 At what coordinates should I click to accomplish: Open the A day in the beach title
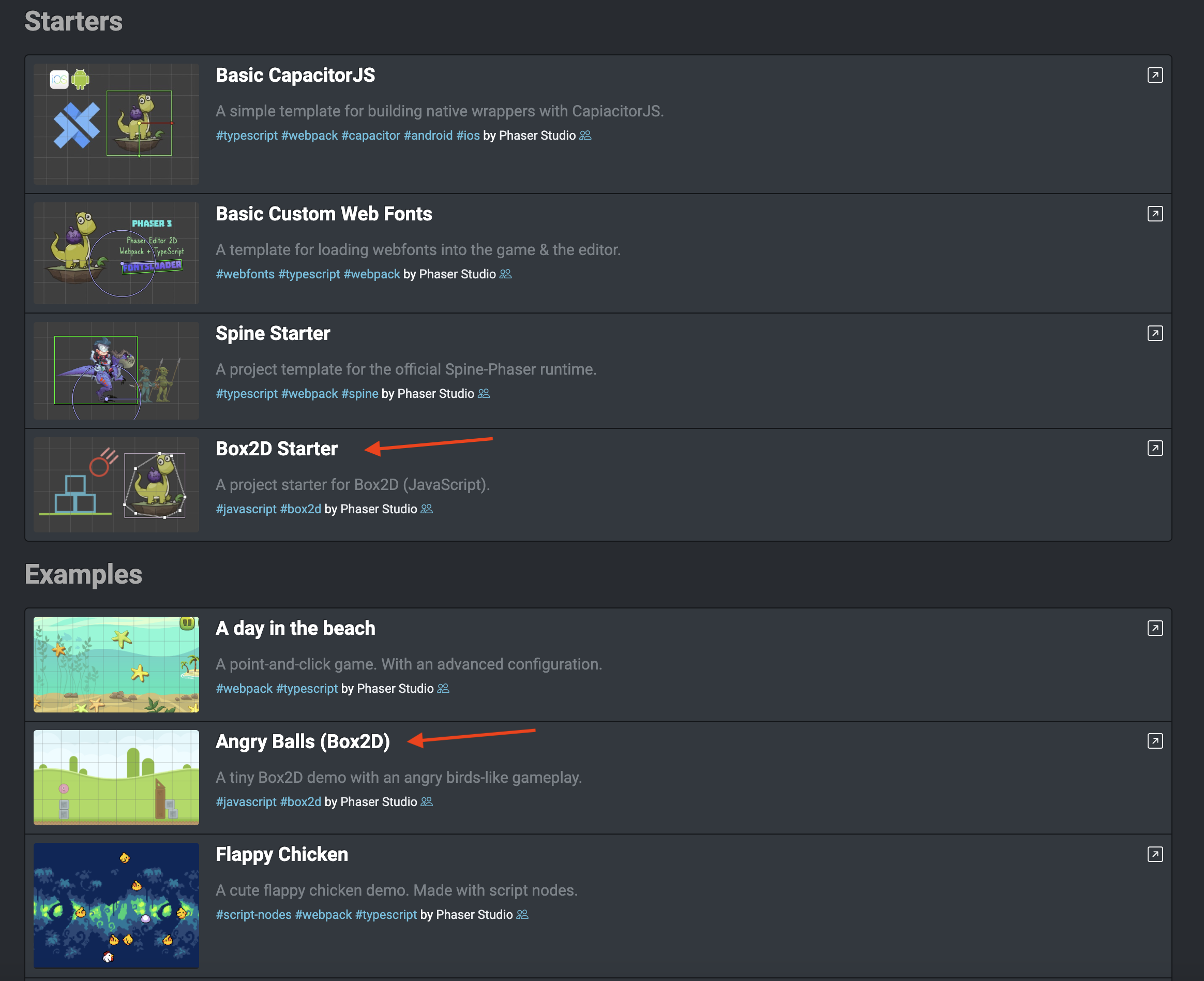pyautogui.click(x=295, y=628)
